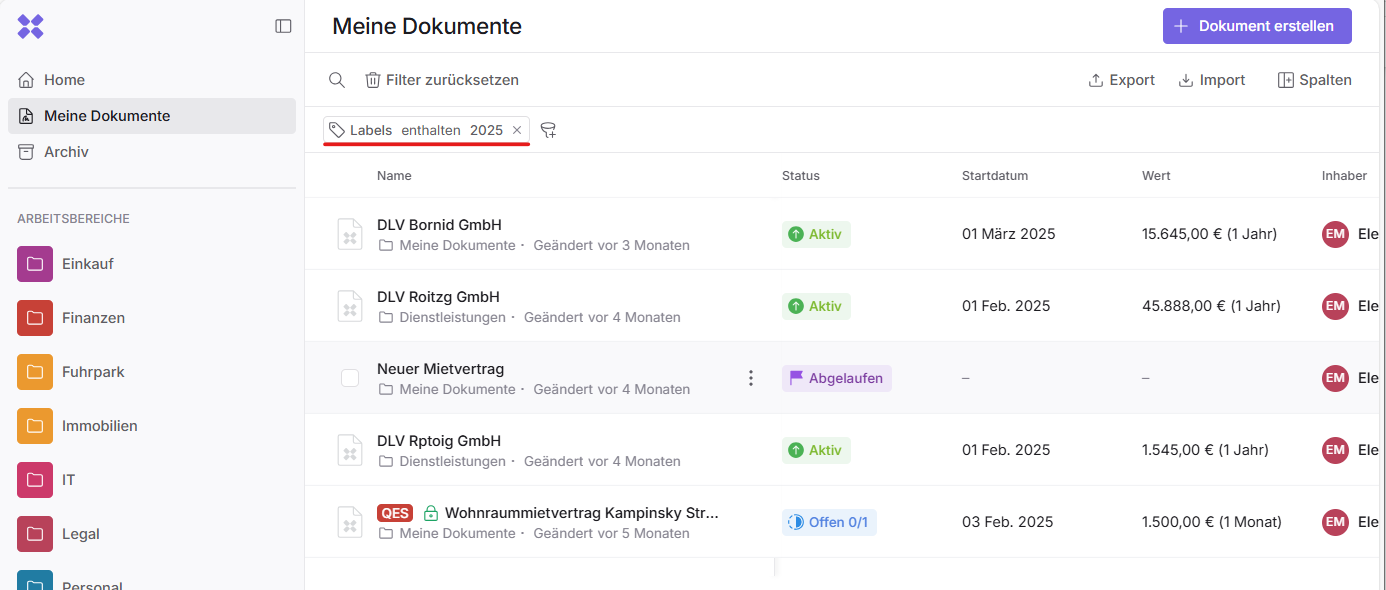Open the Finanzen workspace folder

pyautogui.click(x=93, y=318)
